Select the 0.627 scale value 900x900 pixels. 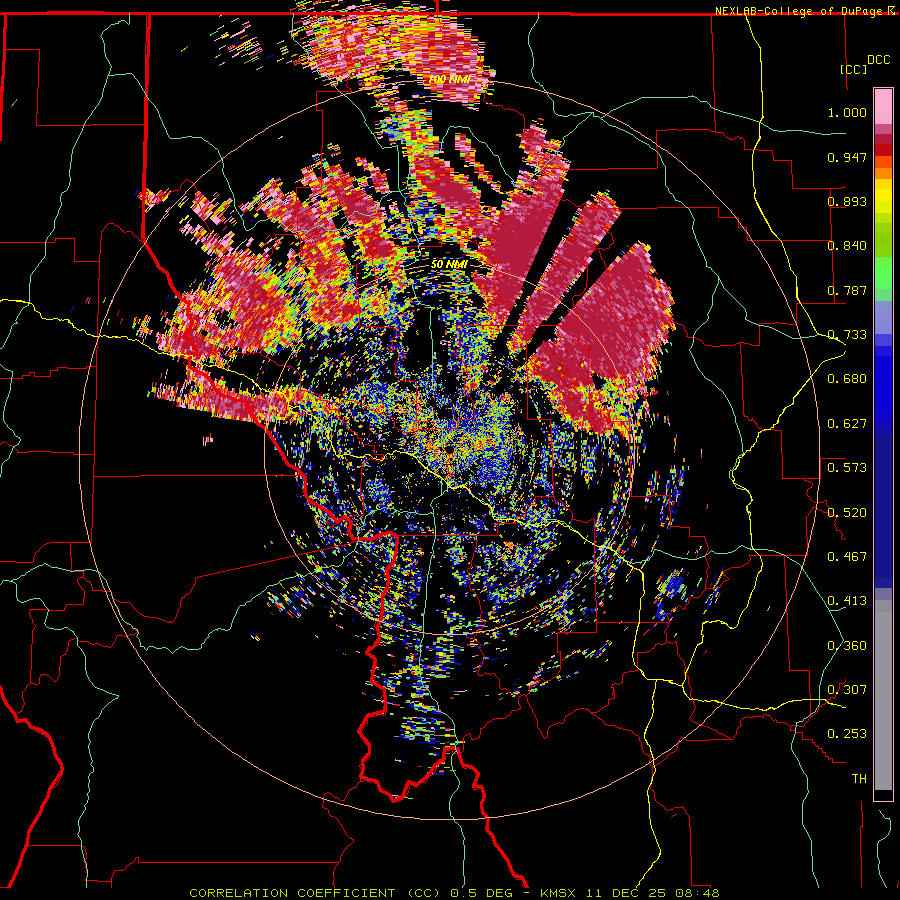[x=847, y=424]
